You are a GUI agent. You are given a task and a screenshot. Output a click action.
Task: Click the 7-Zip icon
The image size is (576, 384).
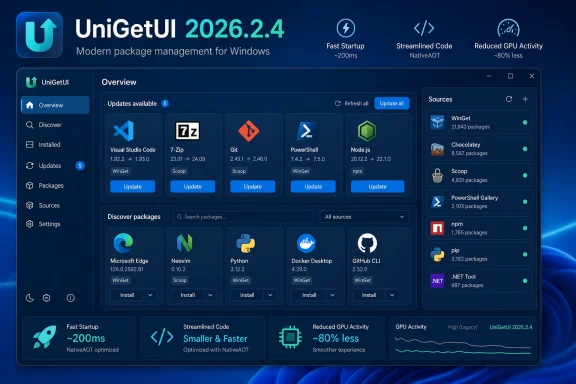click(x=187, y=131)
